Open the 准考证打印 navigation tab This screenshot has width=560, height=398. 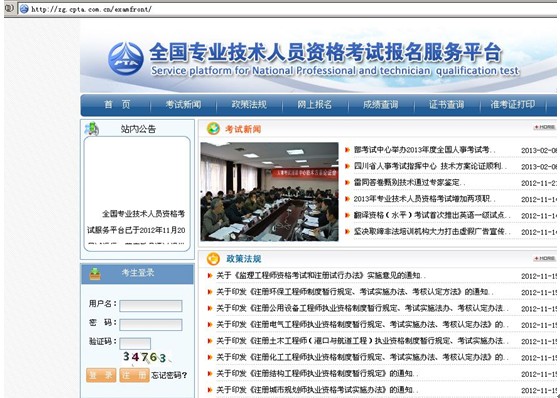click(512, 105)
